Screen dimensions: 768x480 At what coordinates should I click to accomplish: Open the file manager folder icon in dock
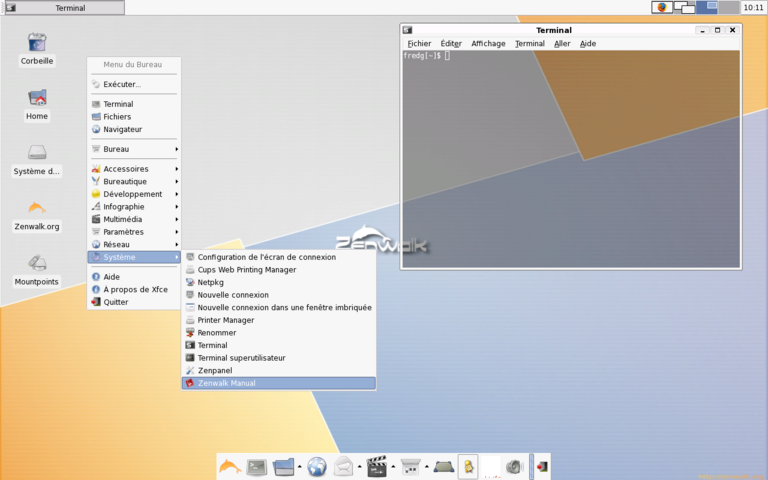click(283, 467)
